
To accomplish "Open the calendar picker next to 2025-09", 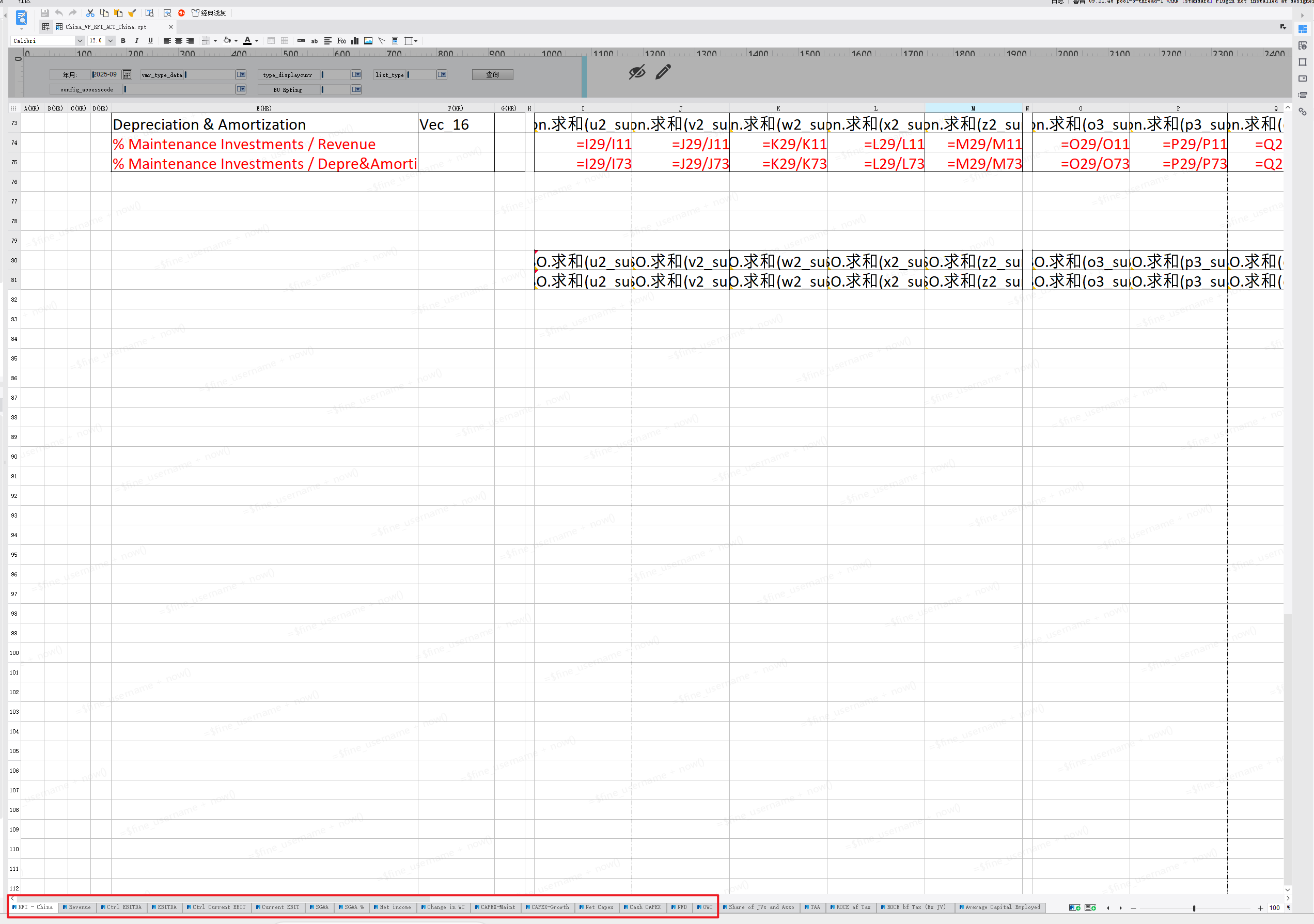I will click(x=127, y=74).
